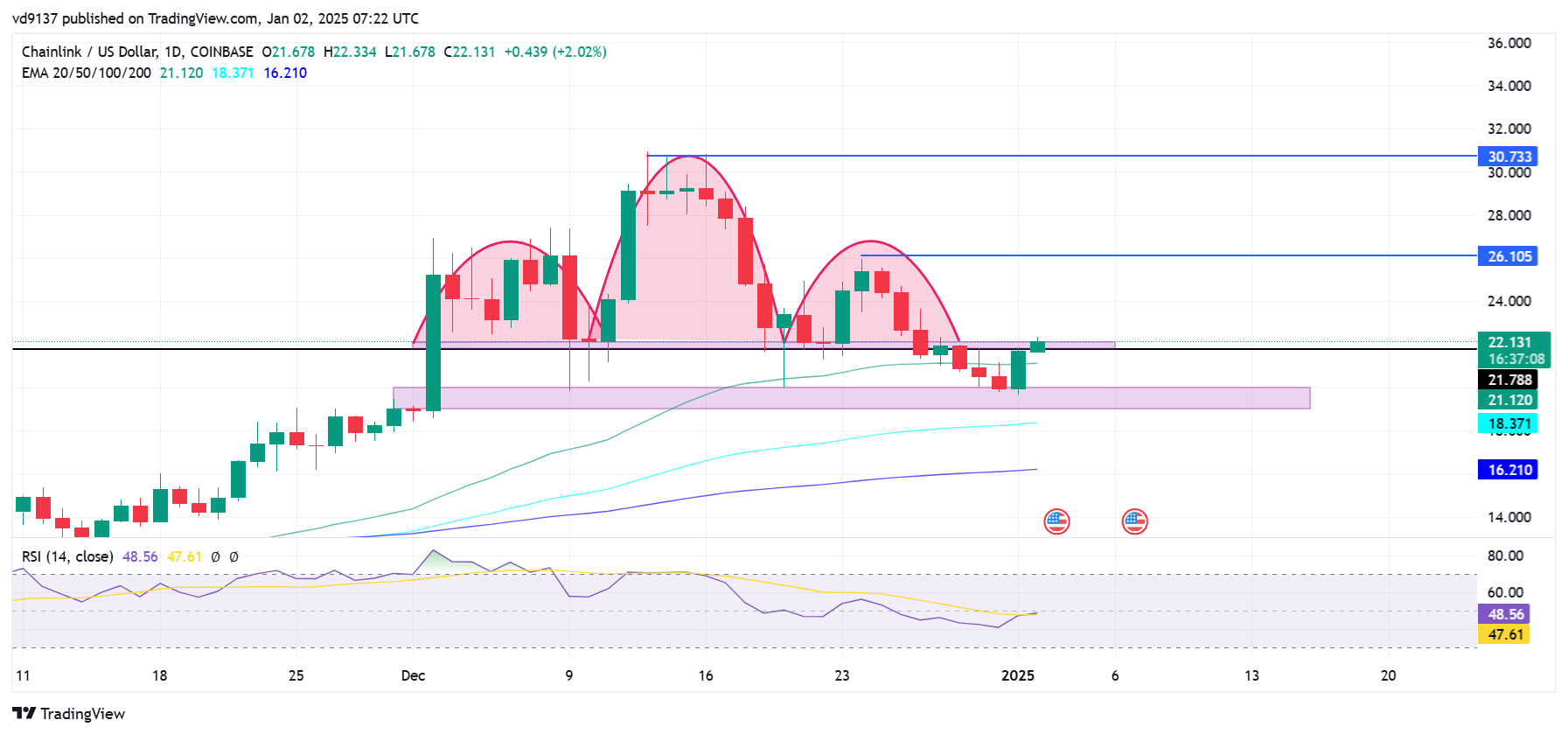Click the RSI 48.56 value label

point(1504,614)
